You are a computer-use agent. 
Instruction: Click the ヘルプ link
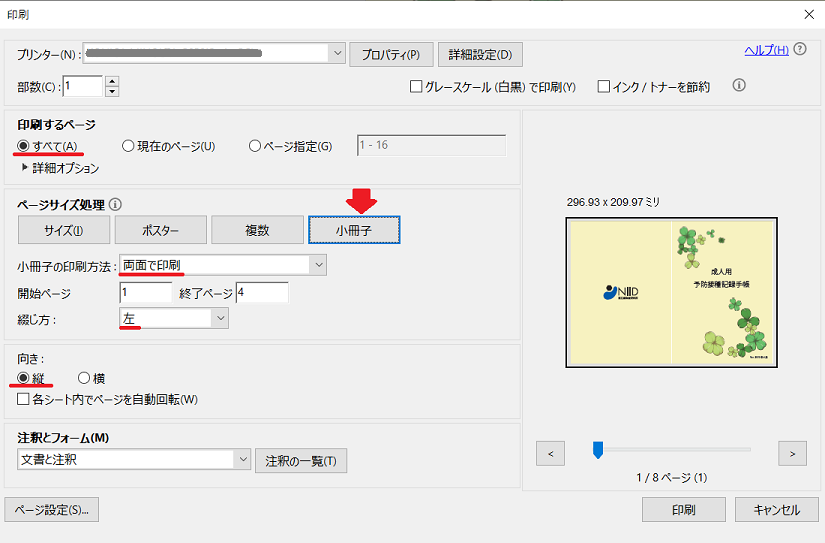click(x=767, y=50)
